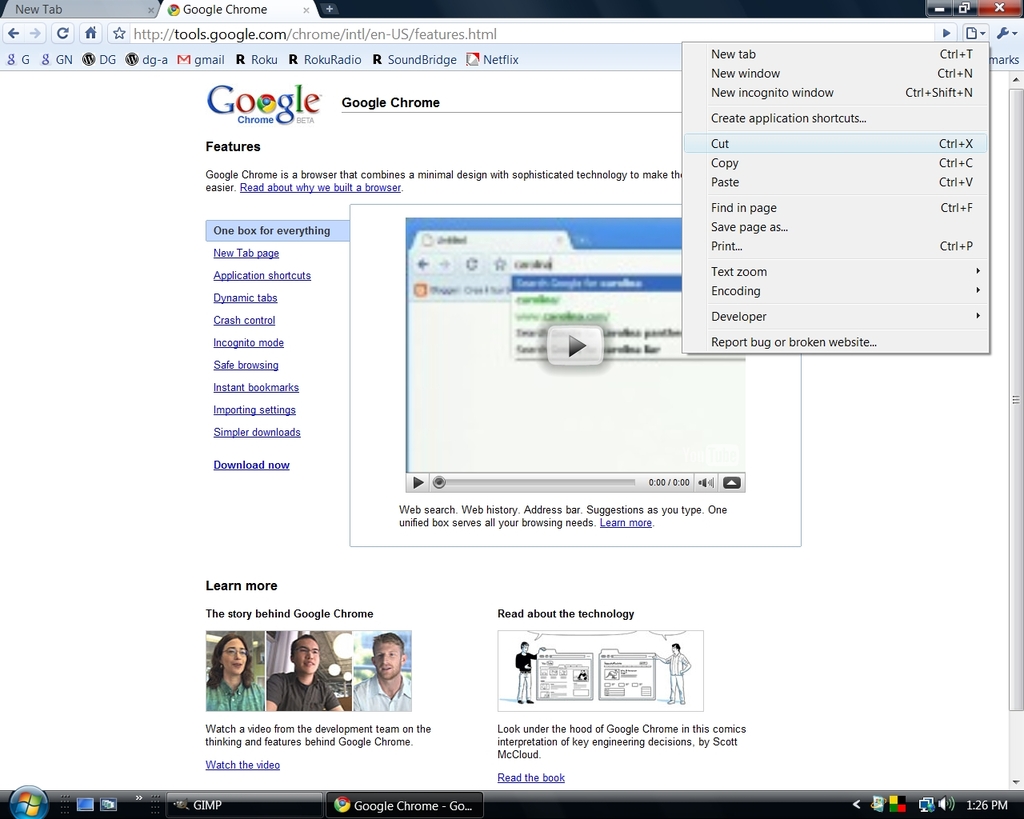Open the wrench customize menu
This screenshot has height=819, width=1024.
coord(1006,33)
